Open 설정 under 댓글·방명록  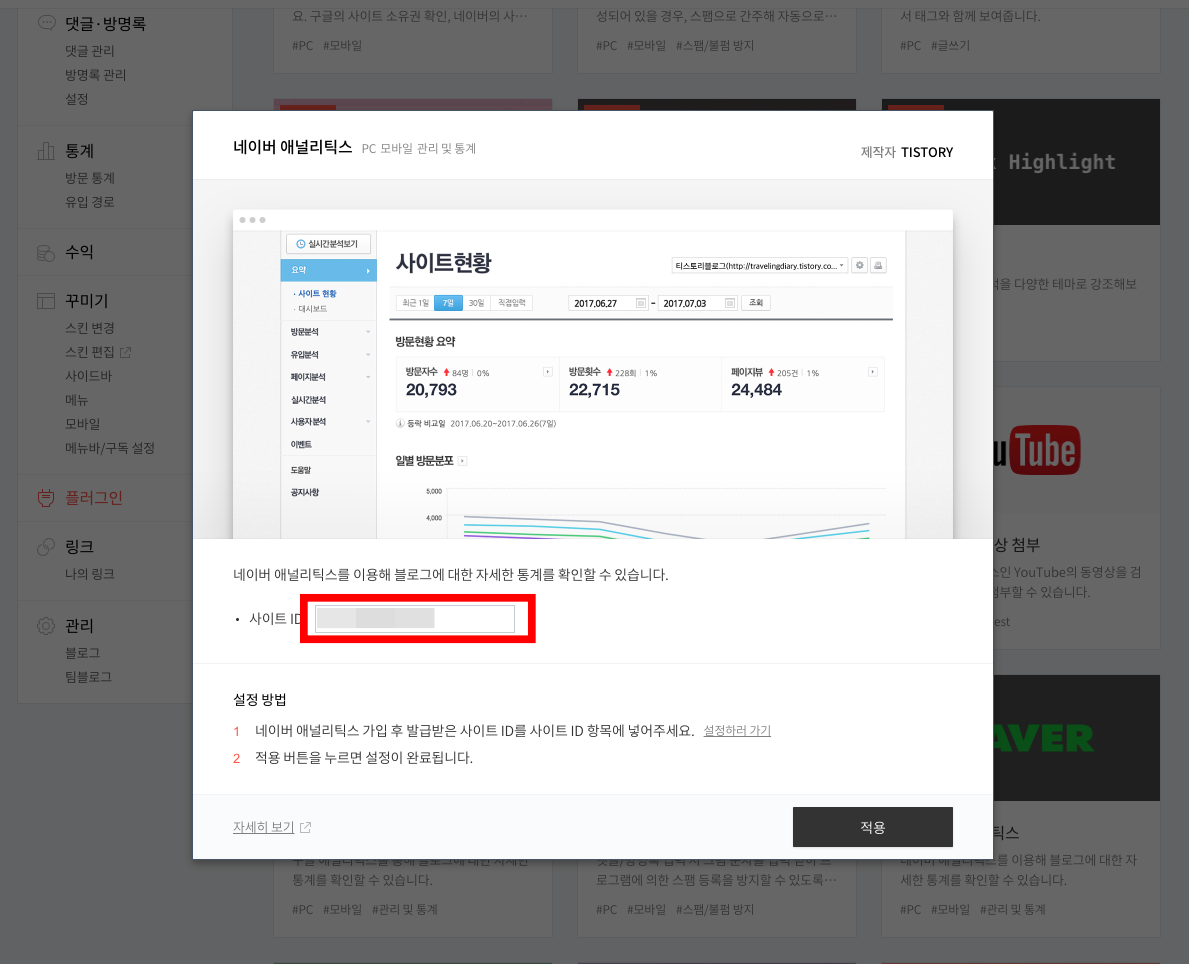[x=77, y=99]
